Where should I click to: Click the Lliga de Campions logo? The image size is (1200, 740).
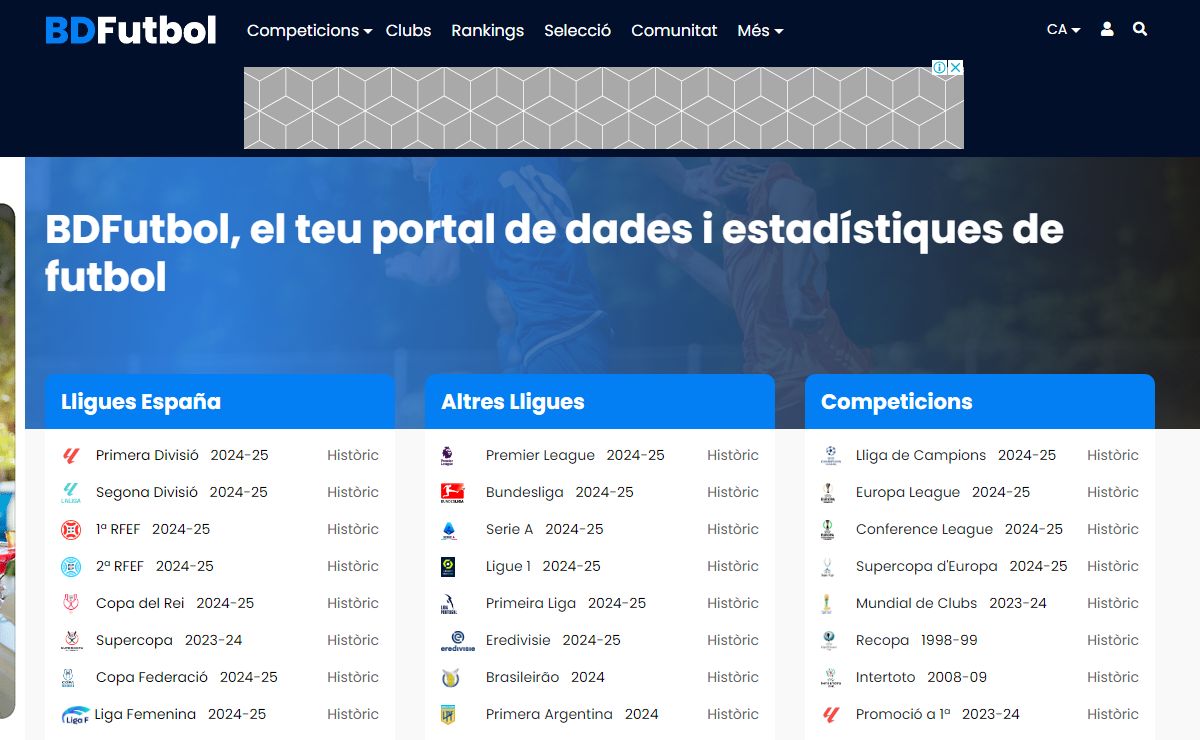click(830, 455)
